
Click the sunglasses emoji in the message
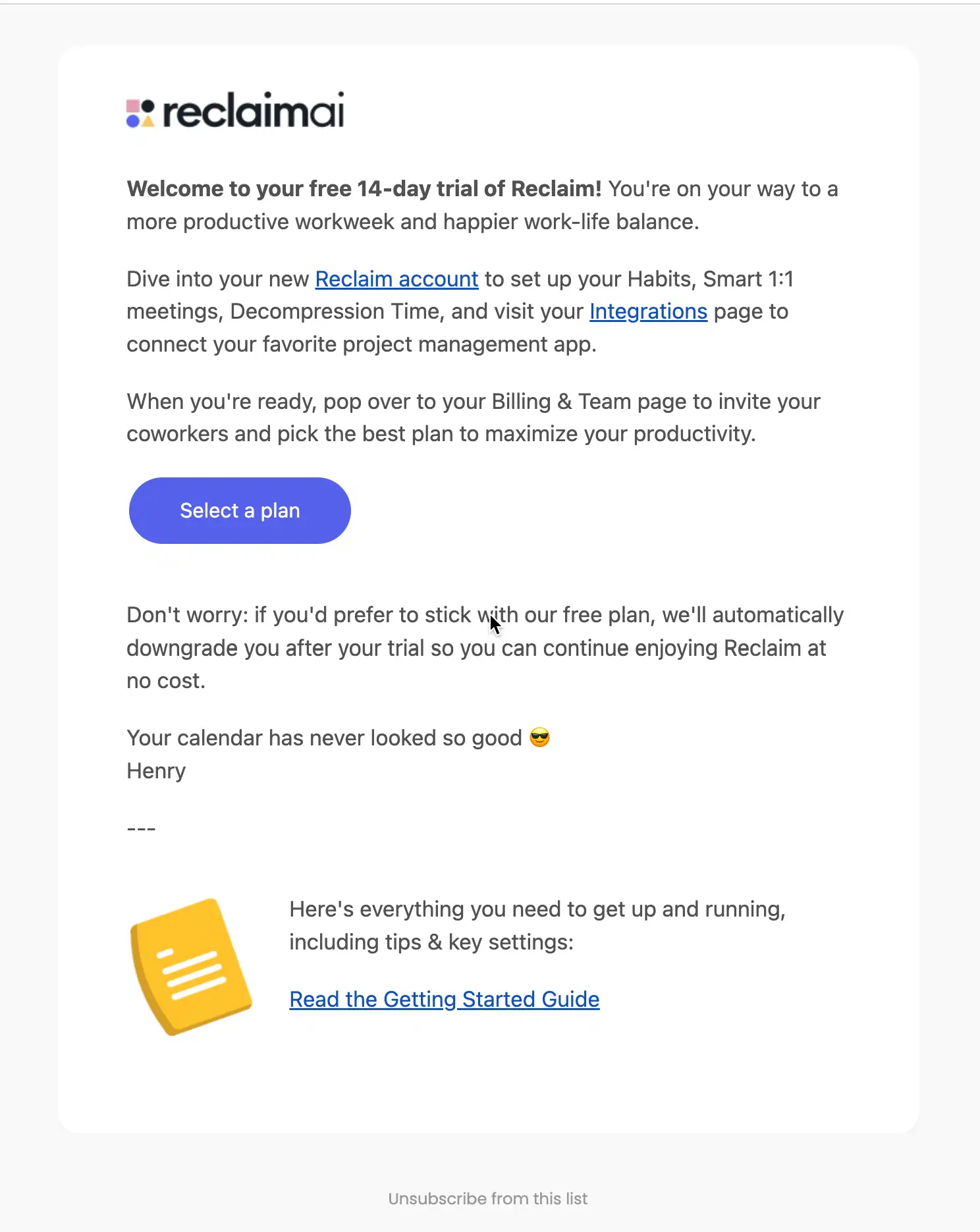tap(539, 737)
